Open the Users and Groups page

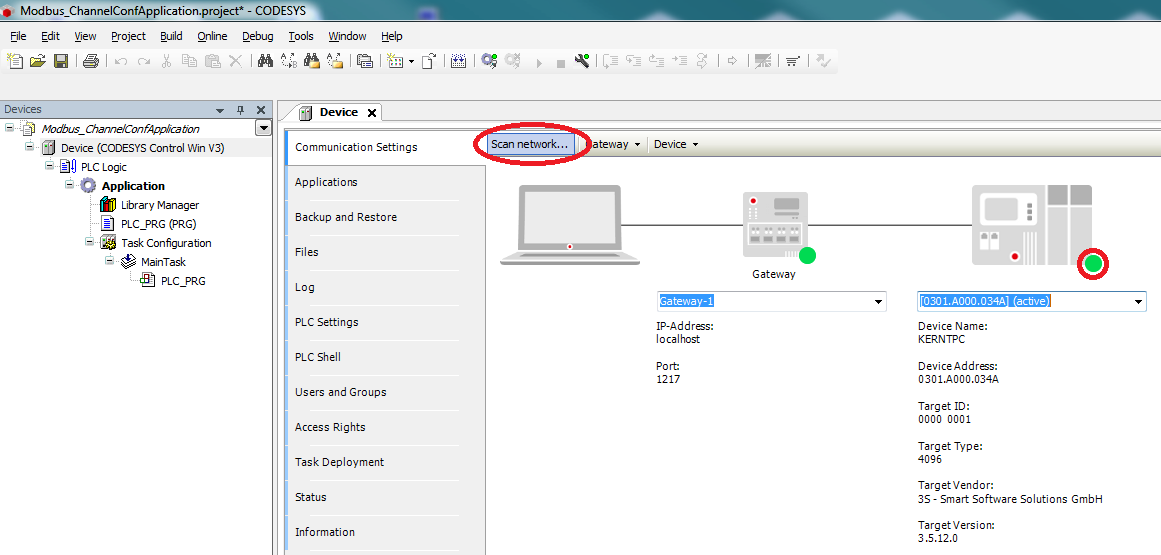tap(340, 392)
